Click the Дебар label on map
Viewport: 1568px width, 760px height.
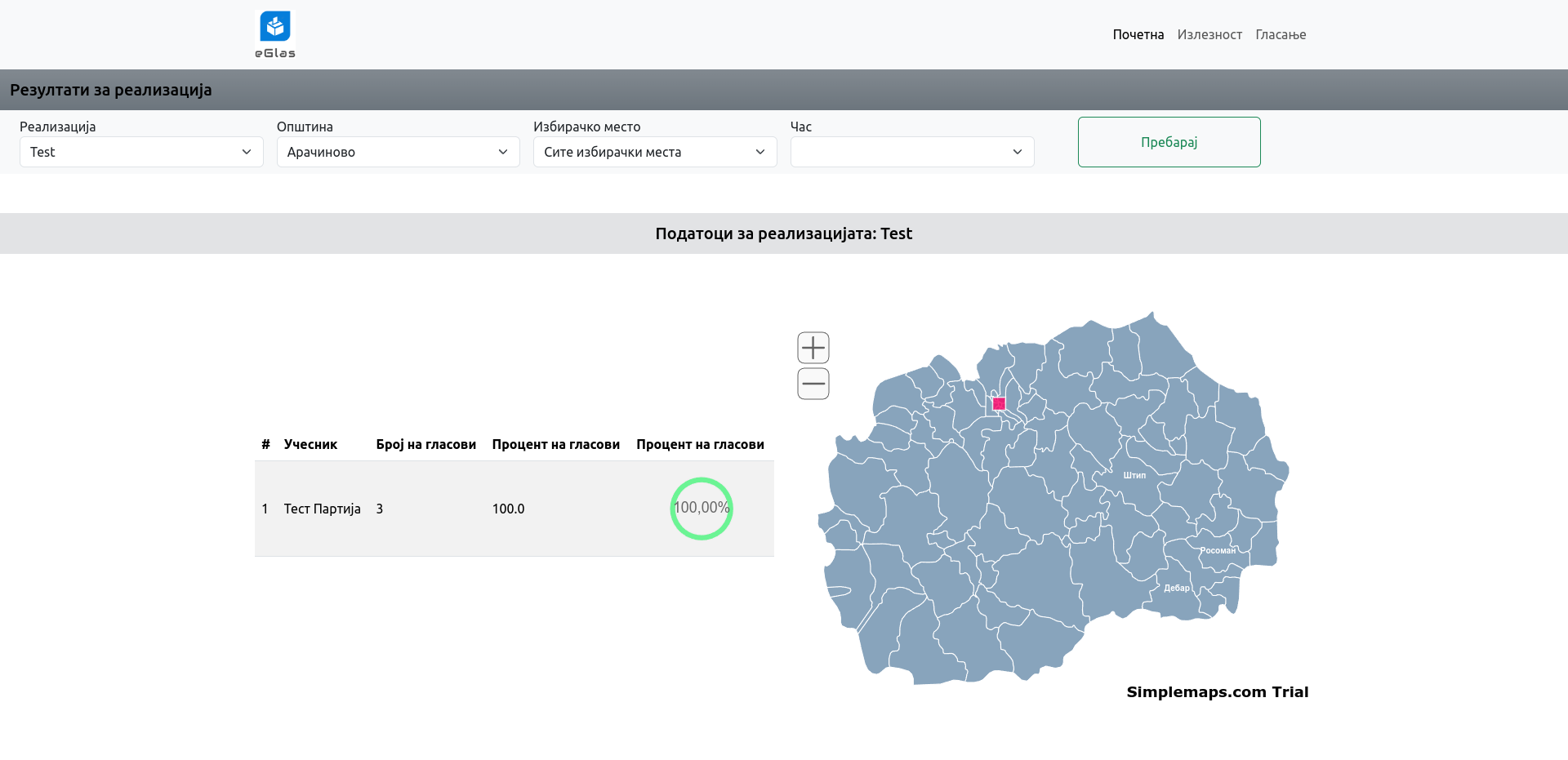coord(1176,588)
